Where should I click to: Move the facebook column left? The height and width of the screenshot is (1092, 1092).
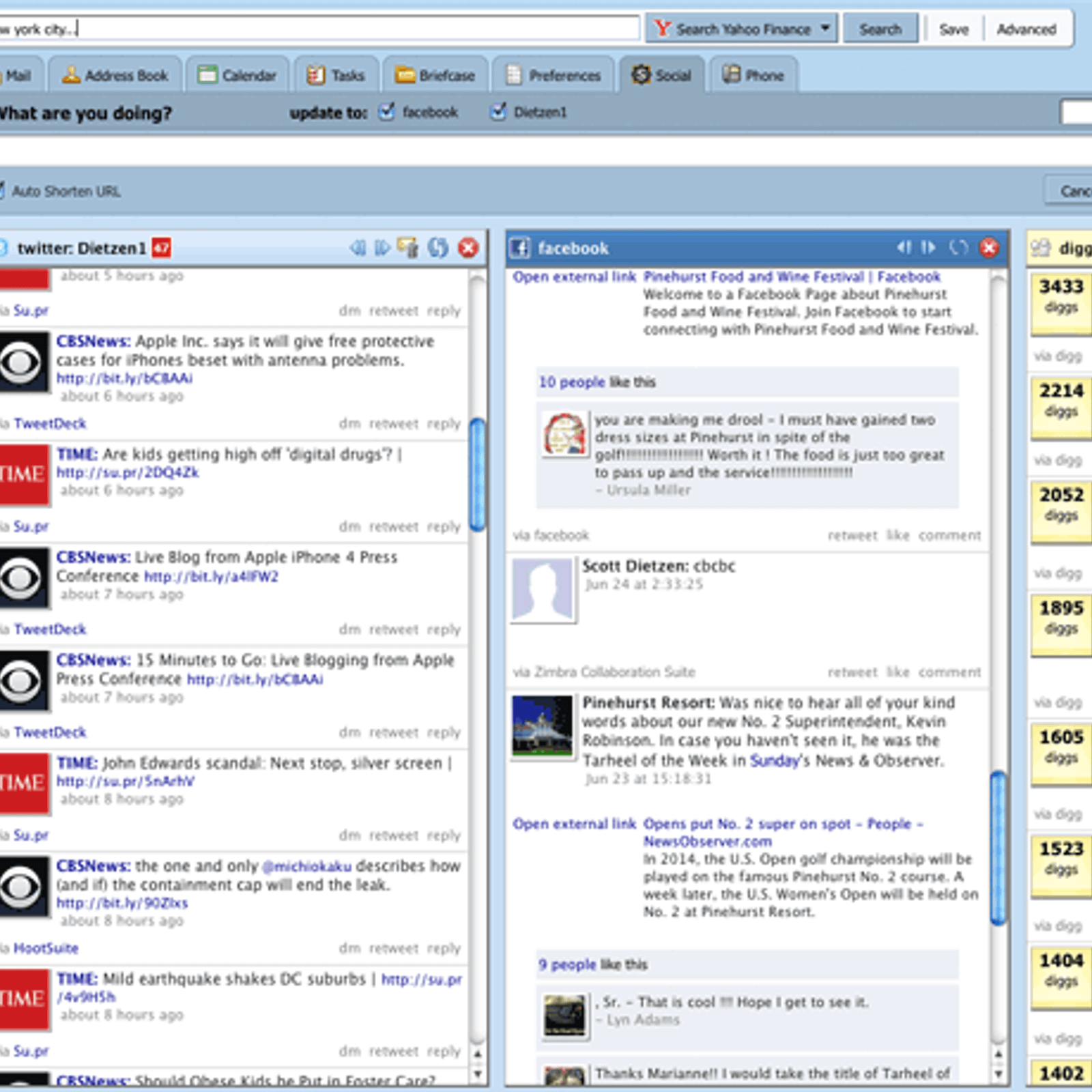click(x=904, y=247)
